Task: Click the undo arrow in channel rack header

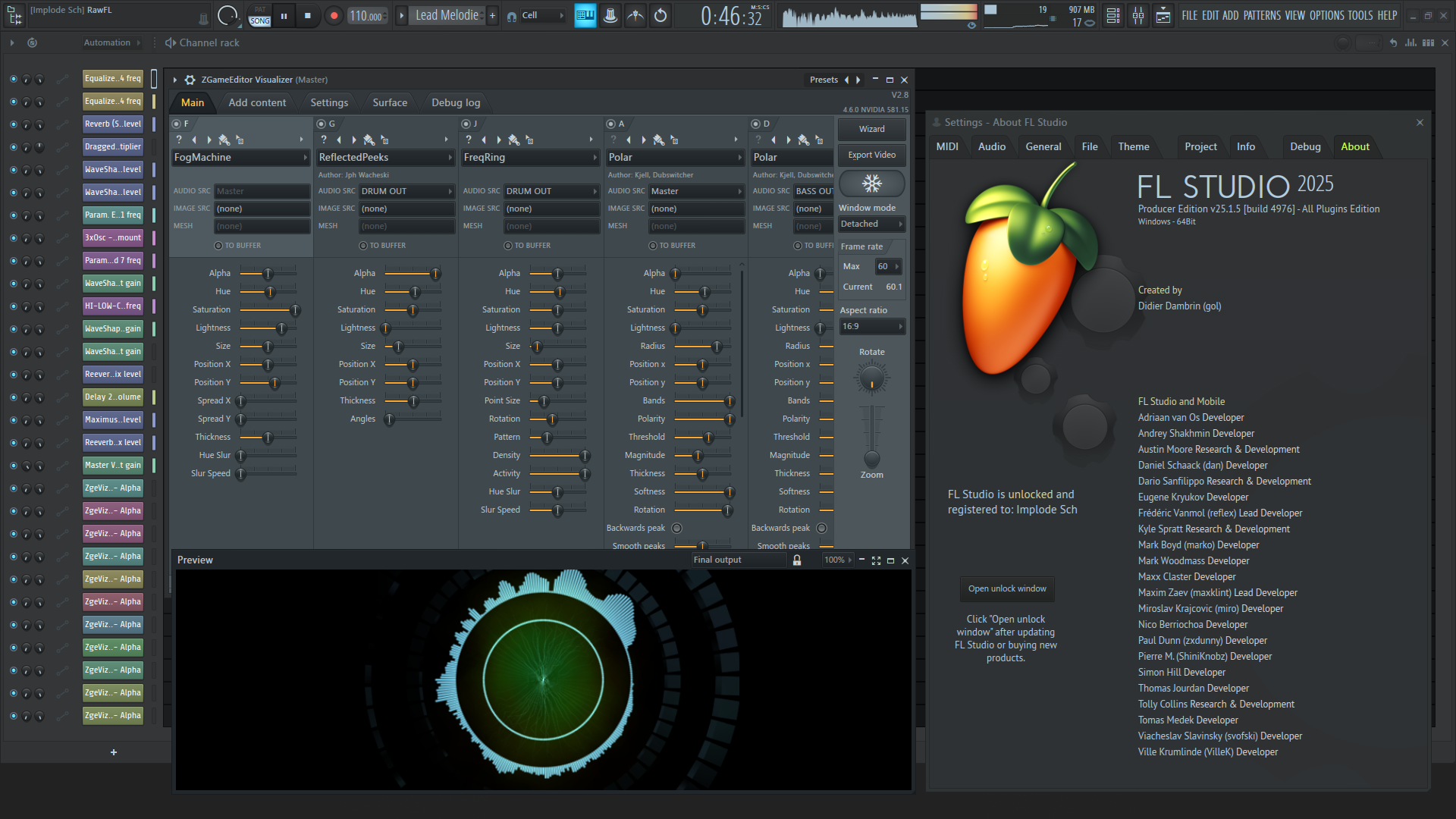Action: (x=1393, y=43)
